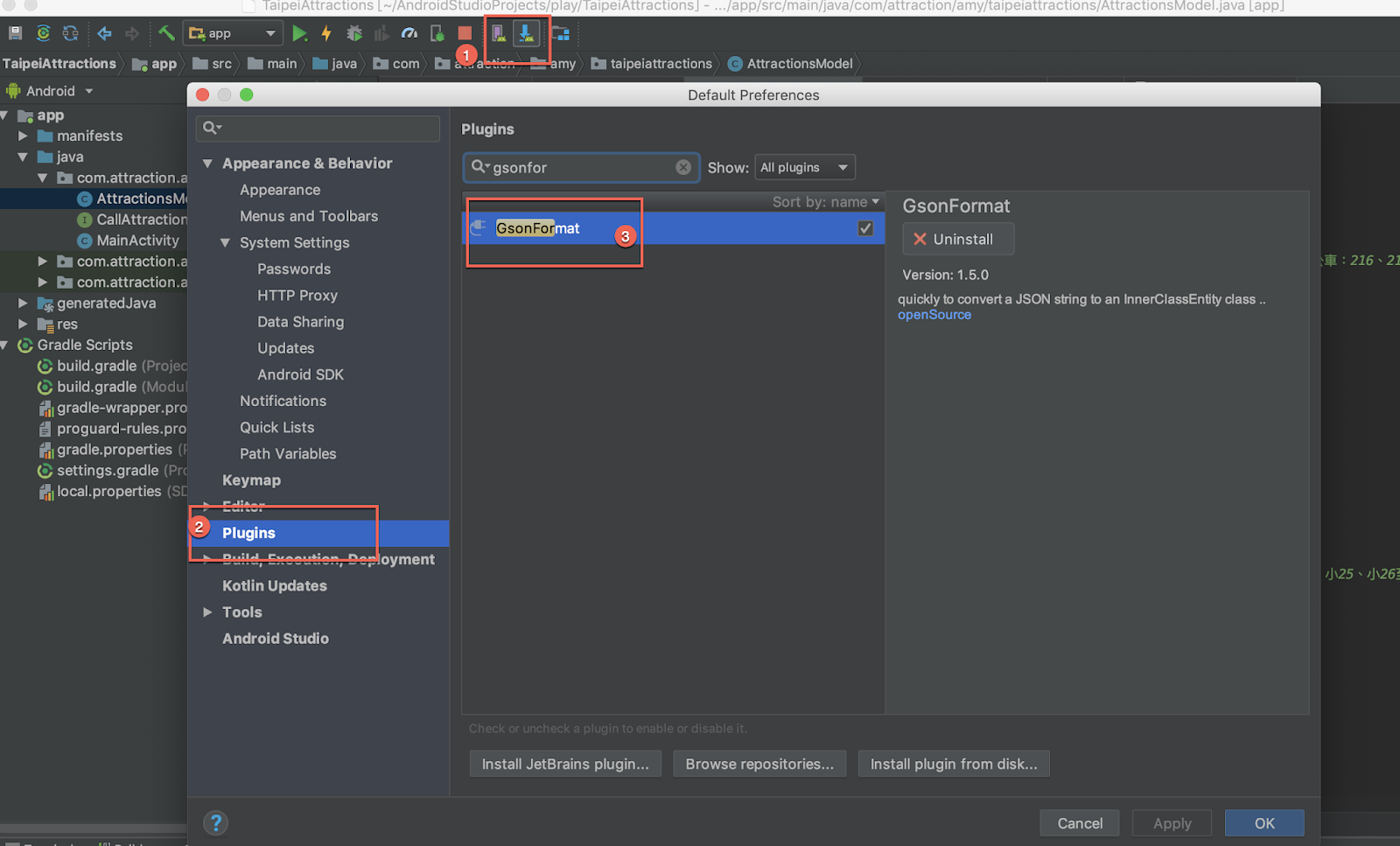Click the plugin search field containing 'gsonfor'
Screen dimensions: 1400x846
tap(581, 167)
